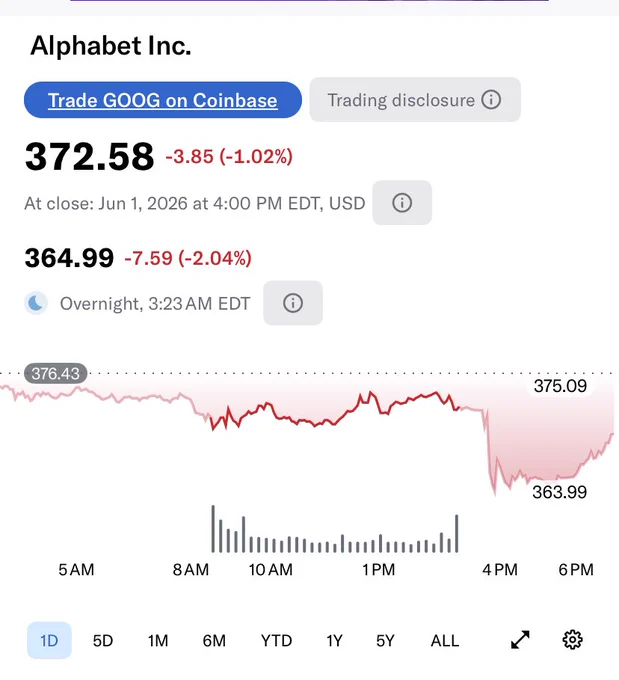Open info icon beside Overnight price time
619x680 pixels.
click(x=293, y=303)
